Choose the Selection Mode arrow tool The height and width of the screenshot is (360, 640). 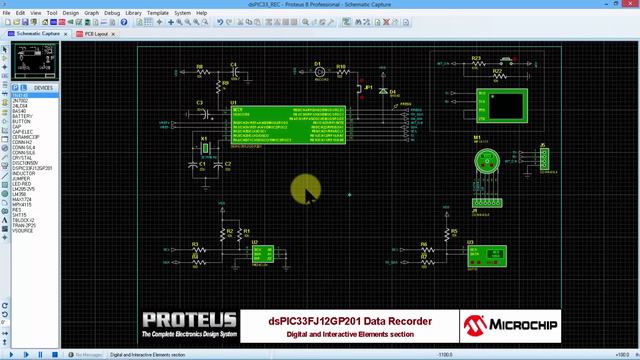tap(4, 49)
